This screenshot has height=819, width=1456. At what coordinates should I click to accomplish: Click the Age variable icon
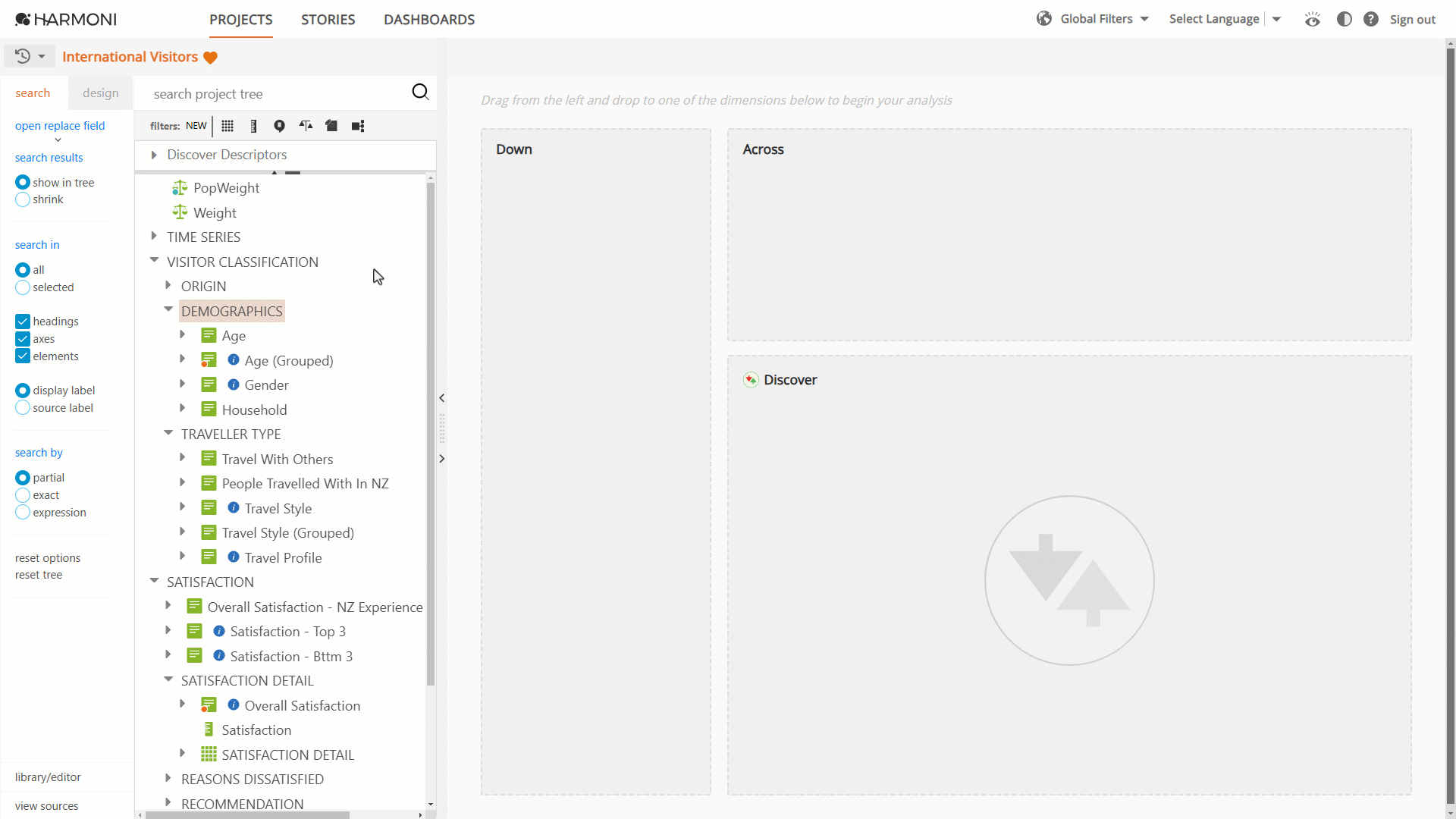point(209,335)
